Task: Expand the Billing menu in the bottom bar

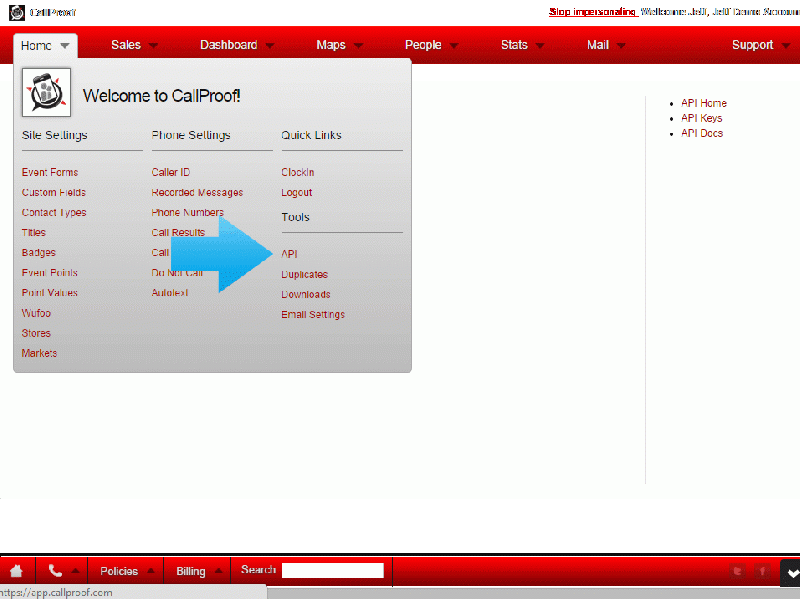Action: pyautogui.click(x=198, y=571)
